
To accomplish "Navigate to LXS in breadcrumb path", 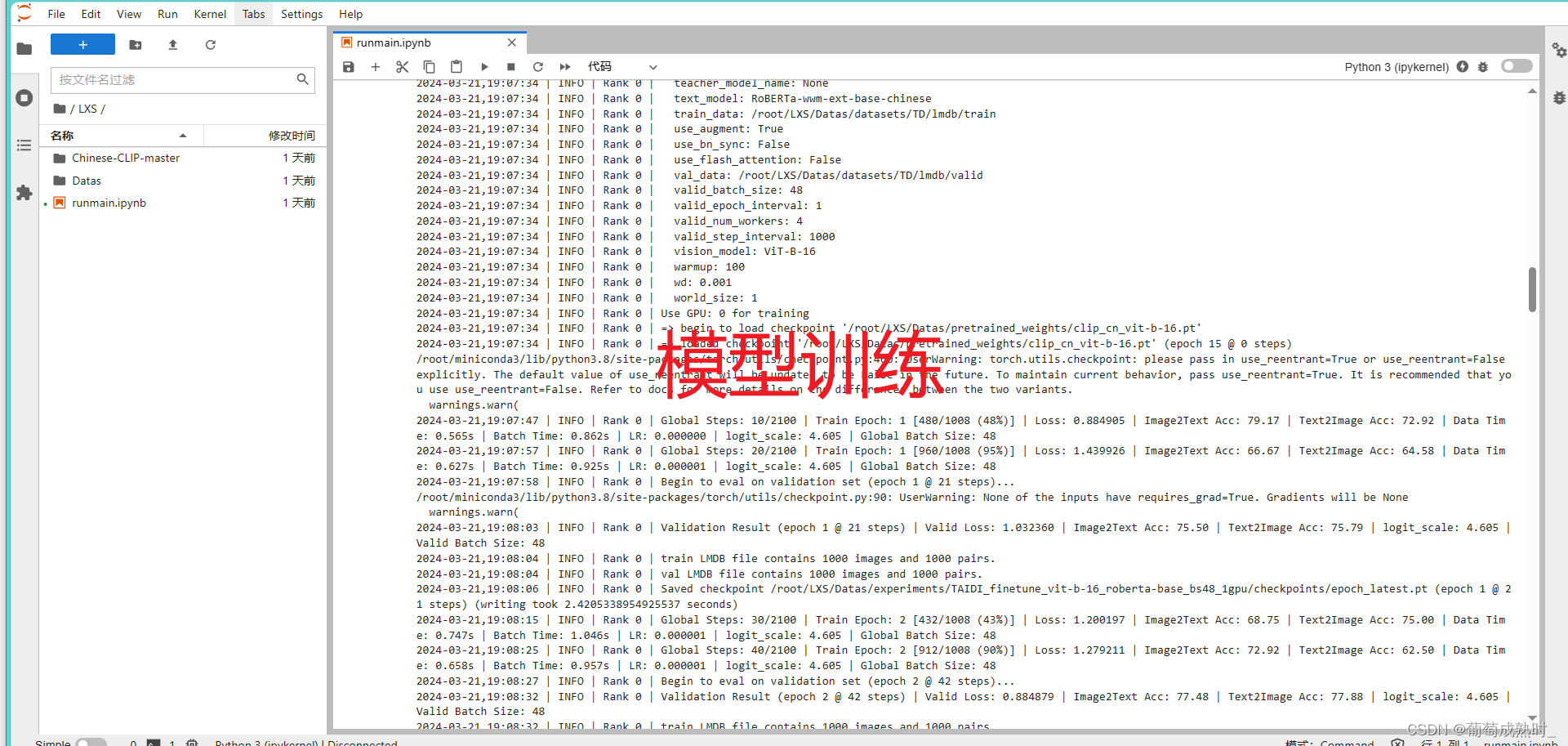I will click(x=87, y=109).
